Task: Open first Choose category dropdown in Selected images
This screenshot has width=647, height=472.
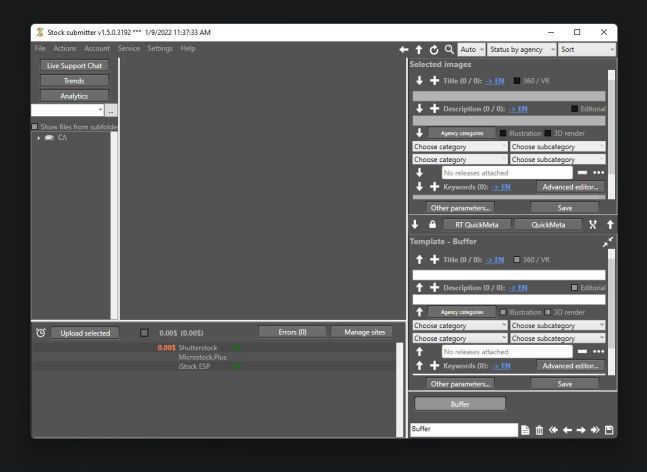Action: (x=460, y=146)
